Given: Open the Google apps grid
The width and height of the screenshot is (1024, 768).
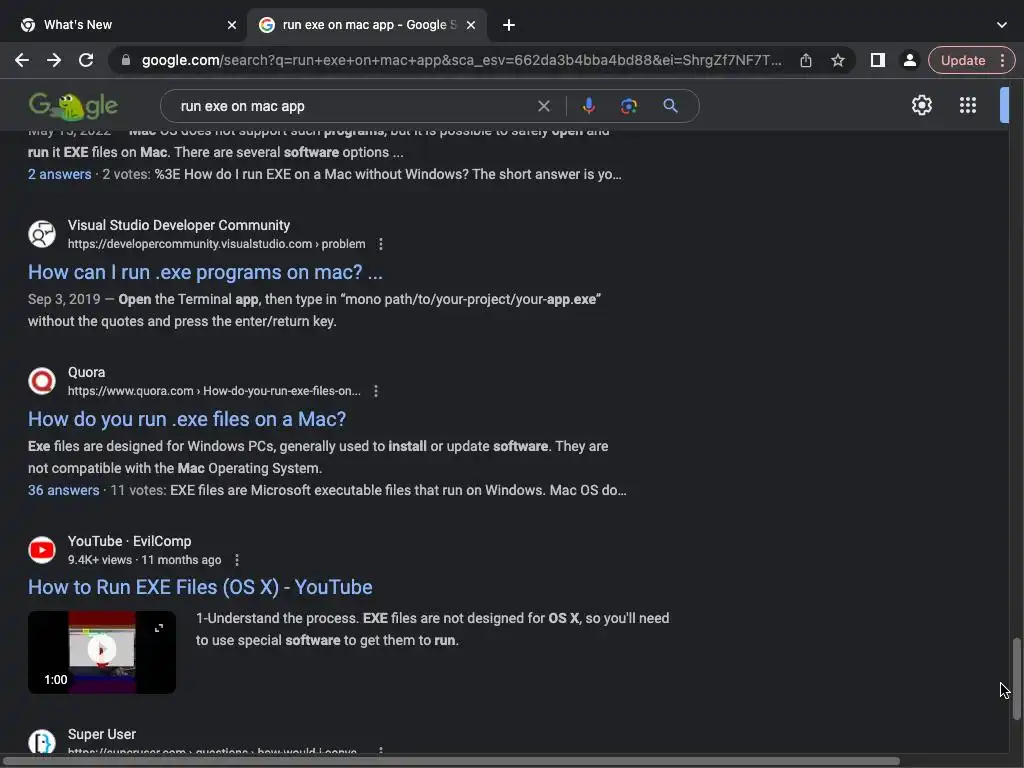Looking at the screenshot, I should 968,105.
